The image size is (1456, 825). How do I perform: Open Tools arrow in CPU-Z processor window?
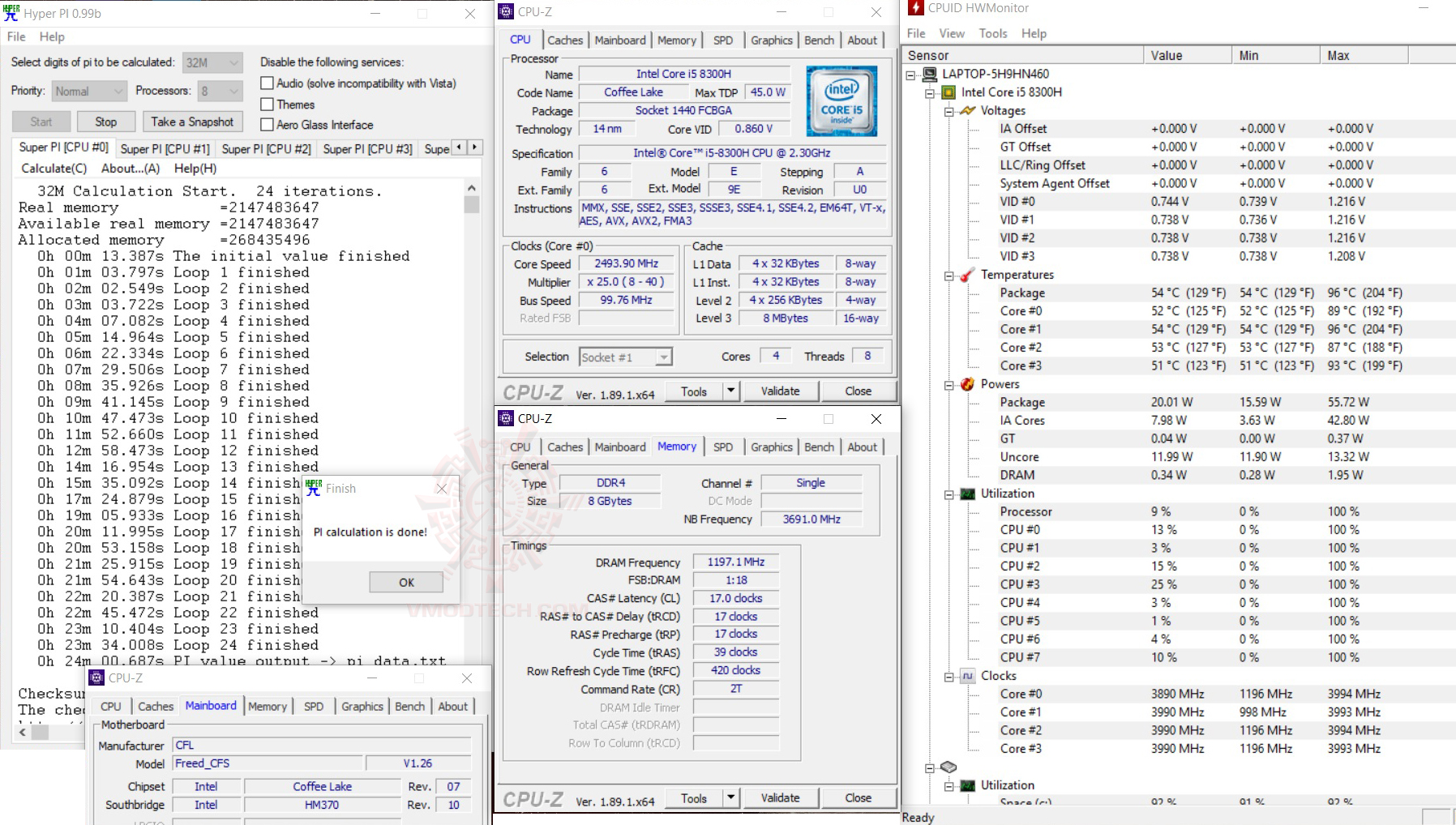(x=730, y=391)
